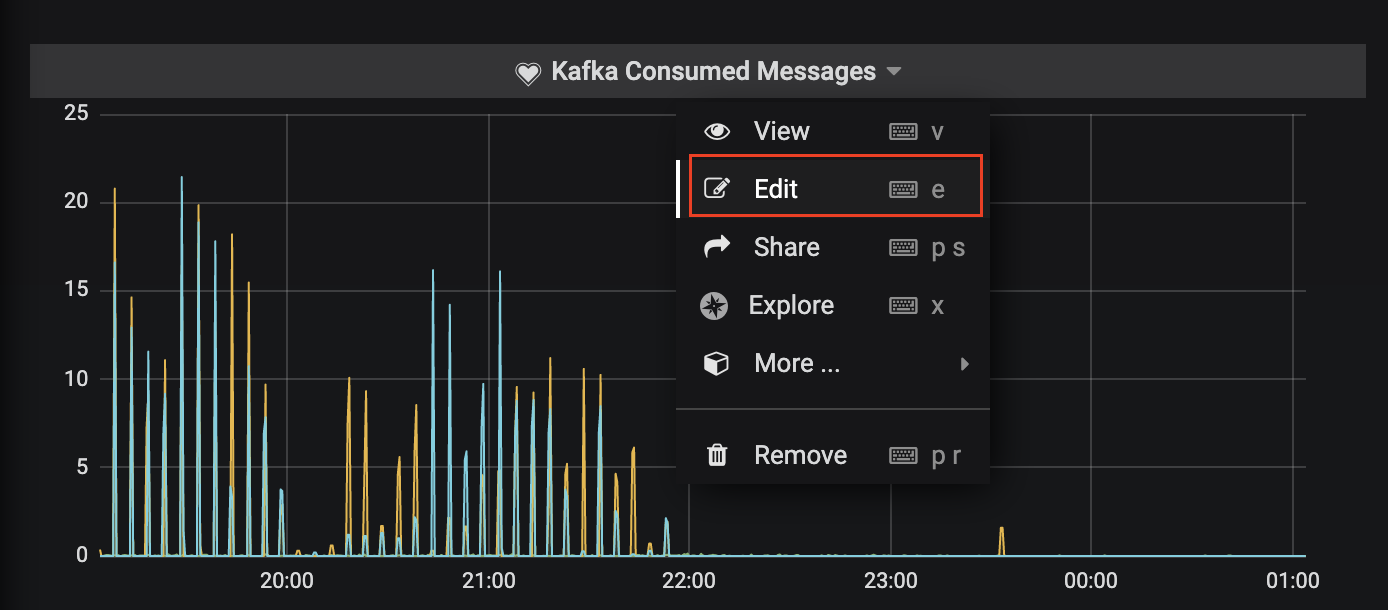The height and width of the screenshot is (610, 1388).
Task: Click the keyboard shortcut icon beside 'e'
Action: coord(903,189)
